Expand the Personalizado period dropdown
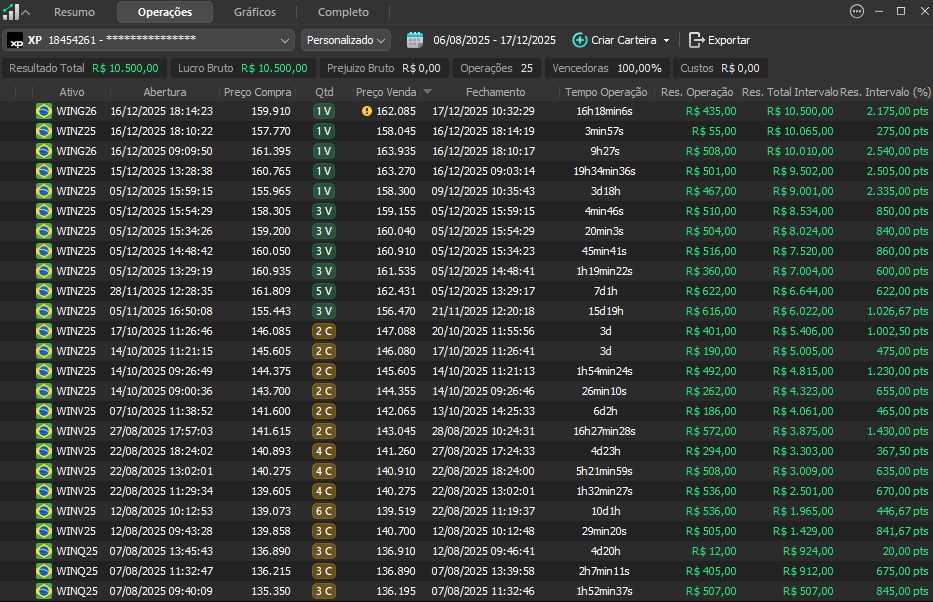933x602 pixels. (346, 40)
